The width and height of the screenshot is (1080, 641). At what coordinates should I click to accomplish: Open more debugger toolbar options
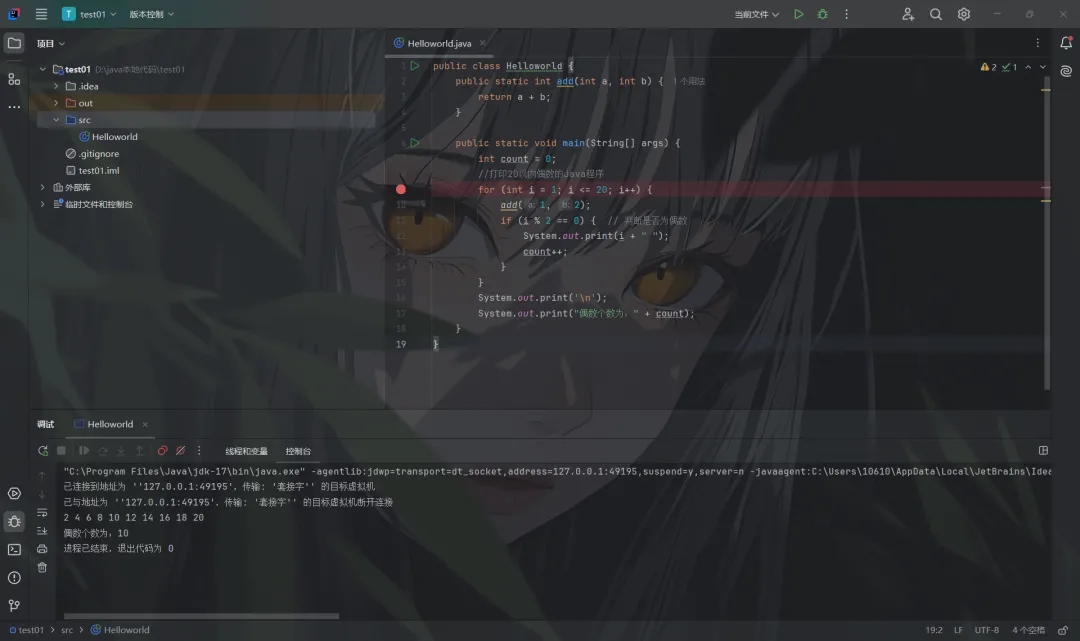(199, 450)
